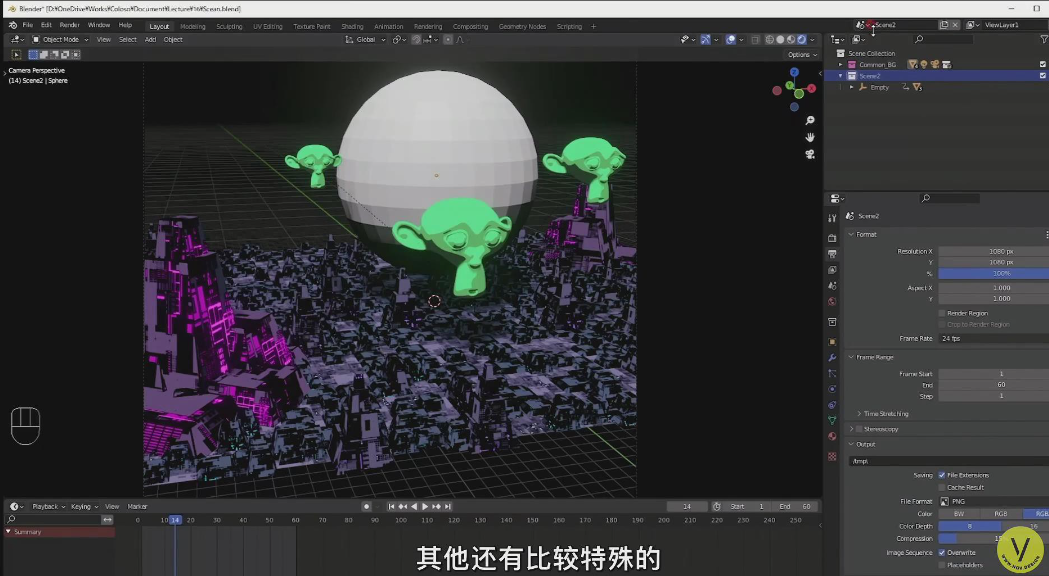Click the pan view hand gizmo
1049x576 pixels.
tap(809, 137)
